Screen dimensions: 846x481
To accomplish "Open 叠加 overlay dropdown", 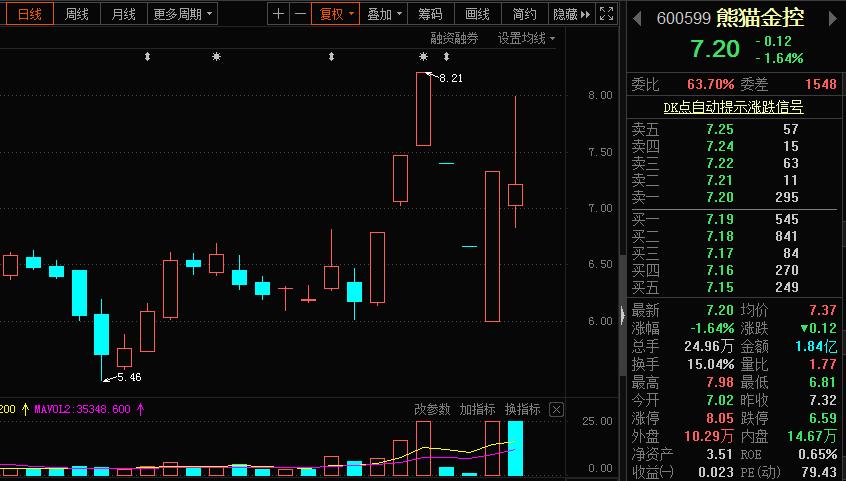I will (x=384, y=14).
